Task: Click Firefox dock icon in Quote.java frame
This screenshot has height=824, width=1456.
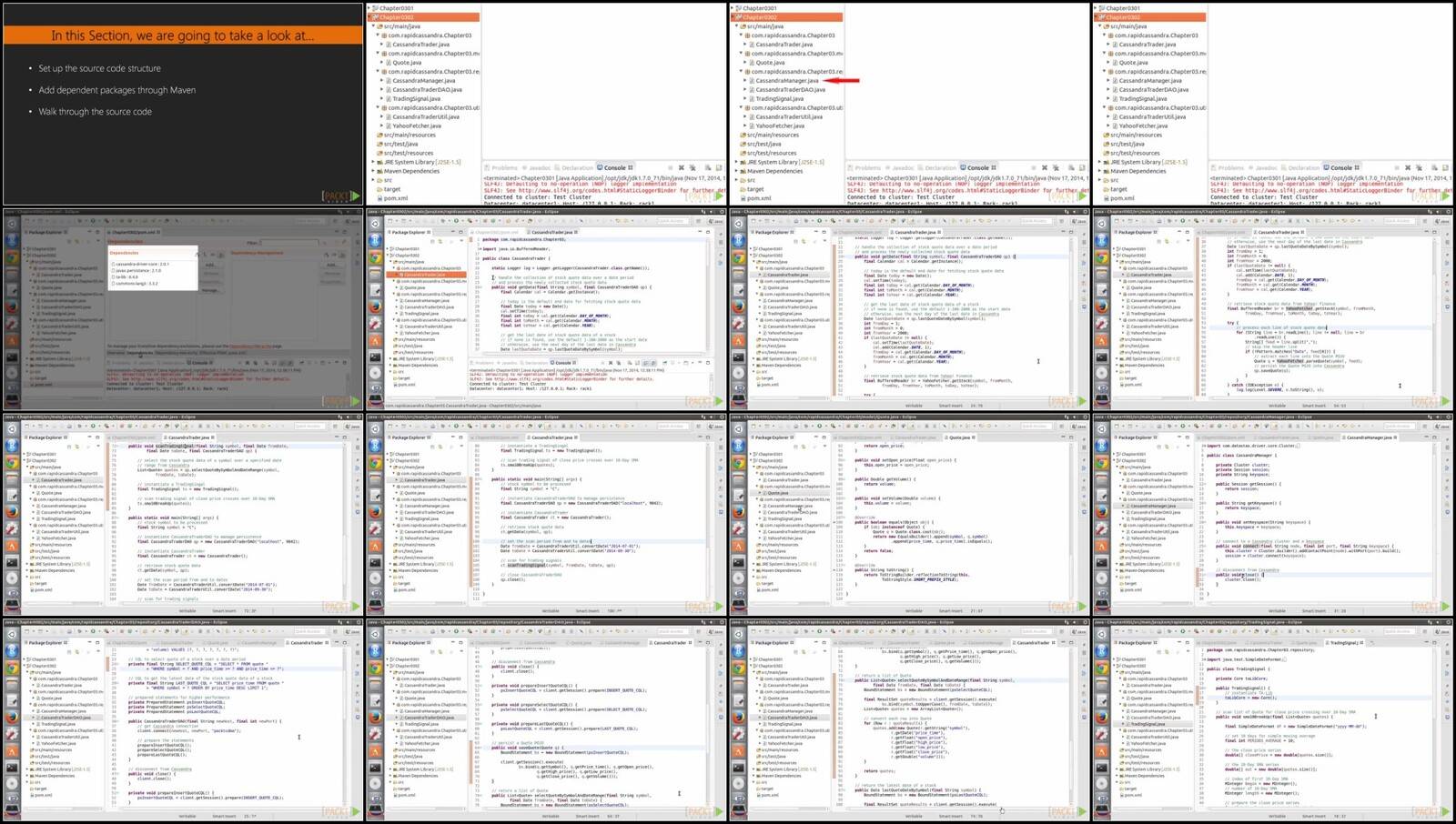Action: pos(738,512)
